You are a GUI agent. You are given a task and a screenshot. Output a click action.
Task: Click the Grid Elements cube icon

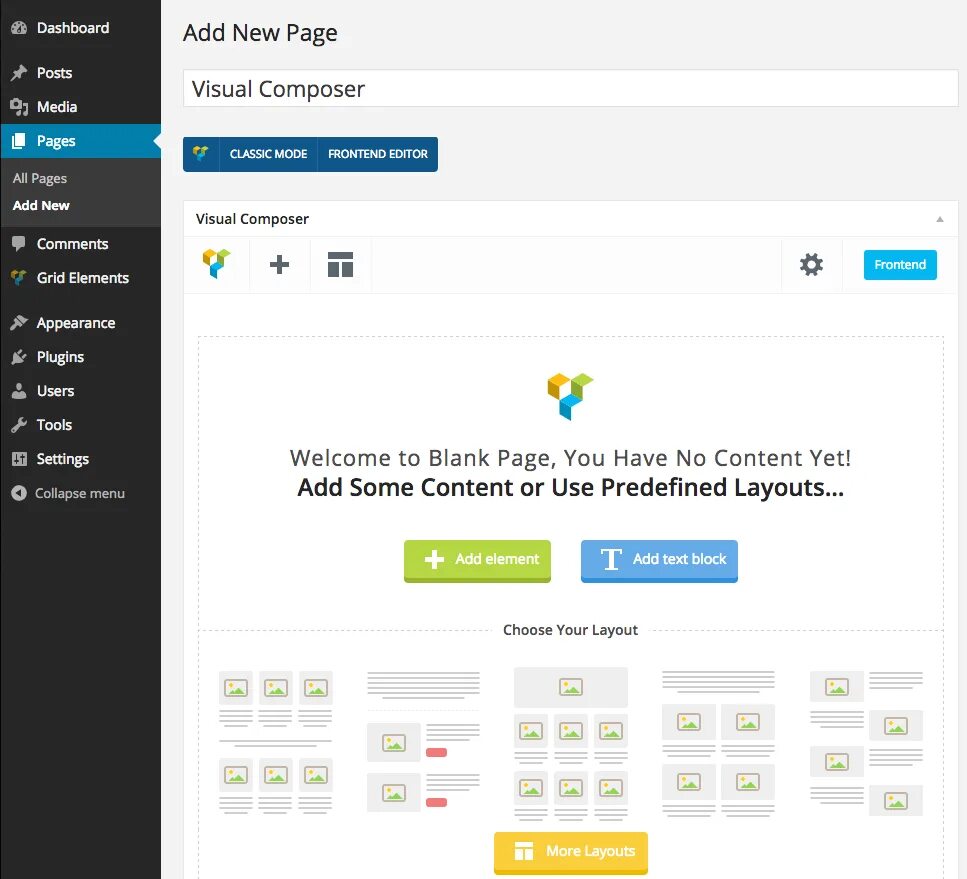pyautogui.click(x=19, y=278)
